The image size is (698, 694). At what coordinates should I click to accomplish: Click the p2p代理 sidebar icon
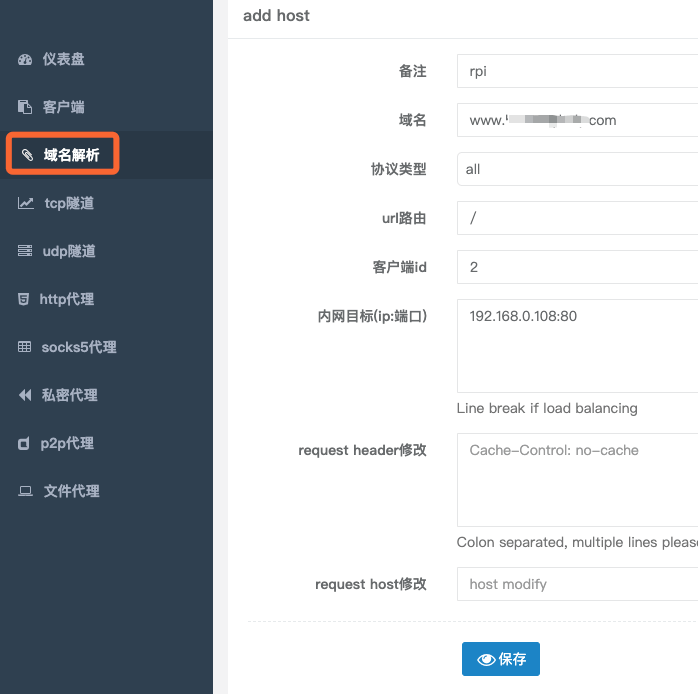click(x=24, y=444)
